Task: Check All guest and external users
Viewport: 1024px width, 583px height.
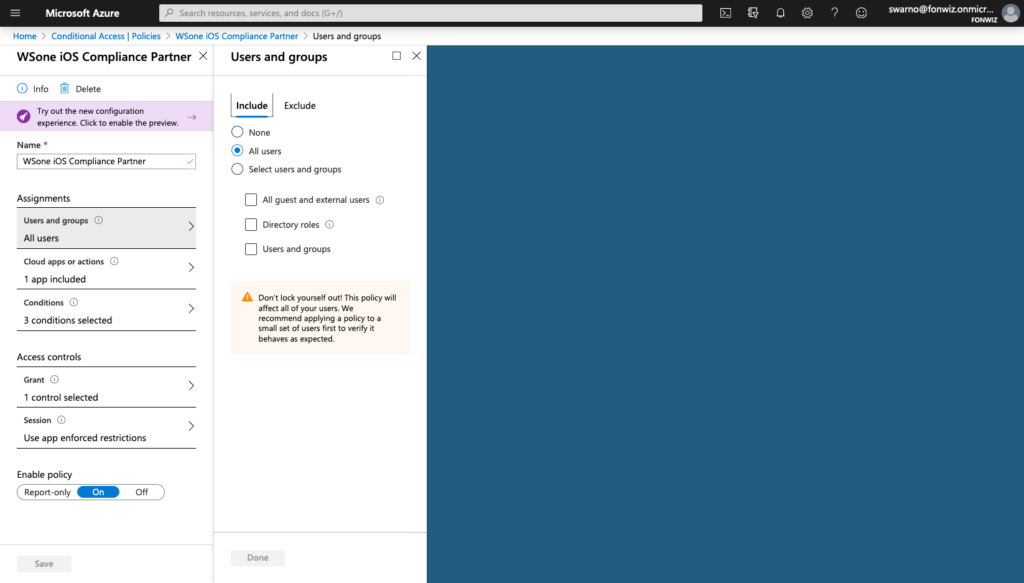Action: coord(251,200)
